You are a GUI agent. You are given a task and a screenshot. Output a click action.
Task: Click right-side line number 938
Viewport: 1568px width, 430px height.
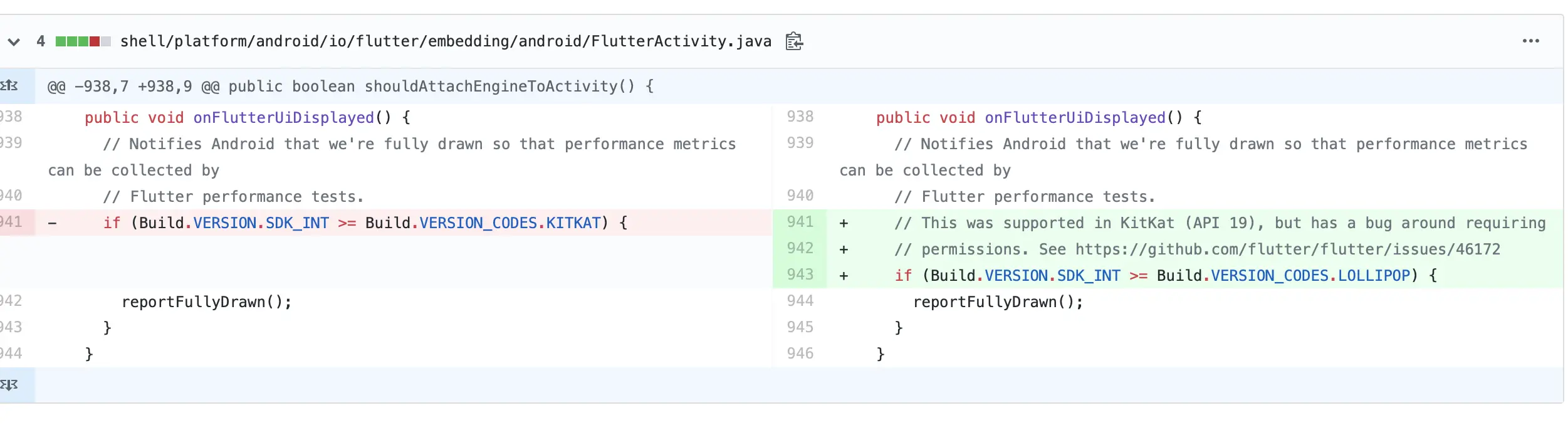(x=800, y=117)
